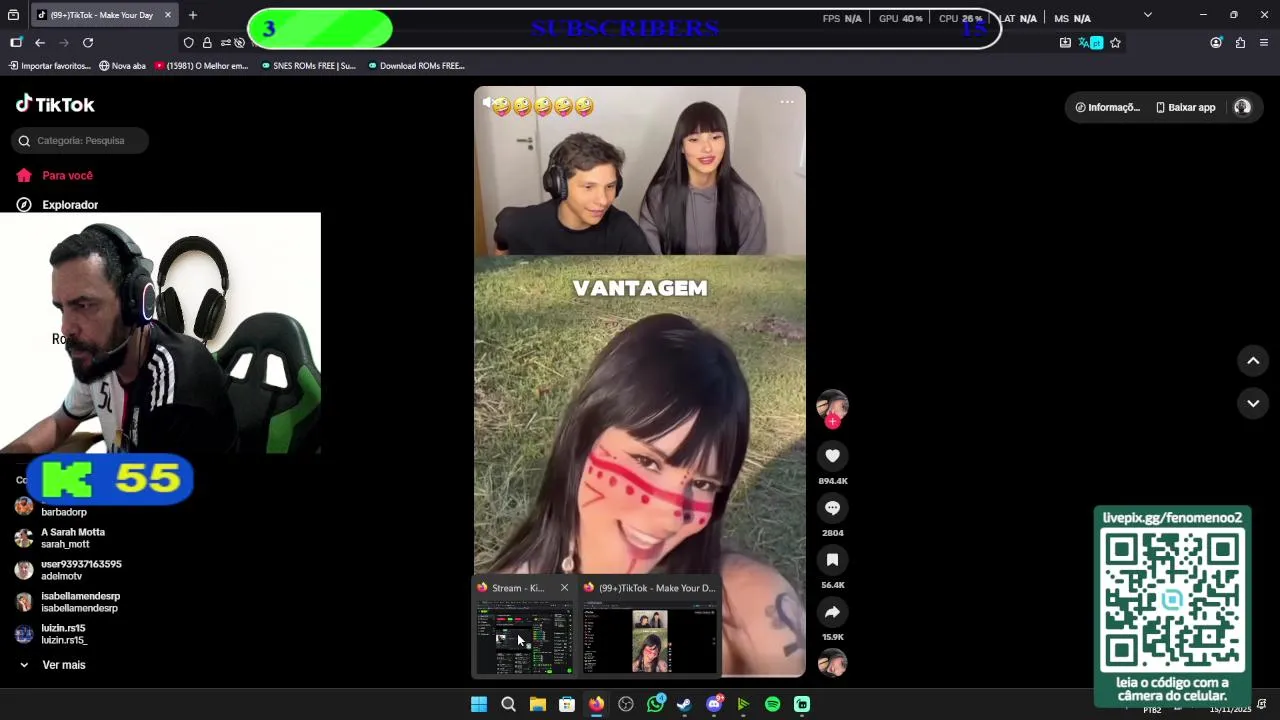Expand following list with Ver mais

(x=52, y=665)
